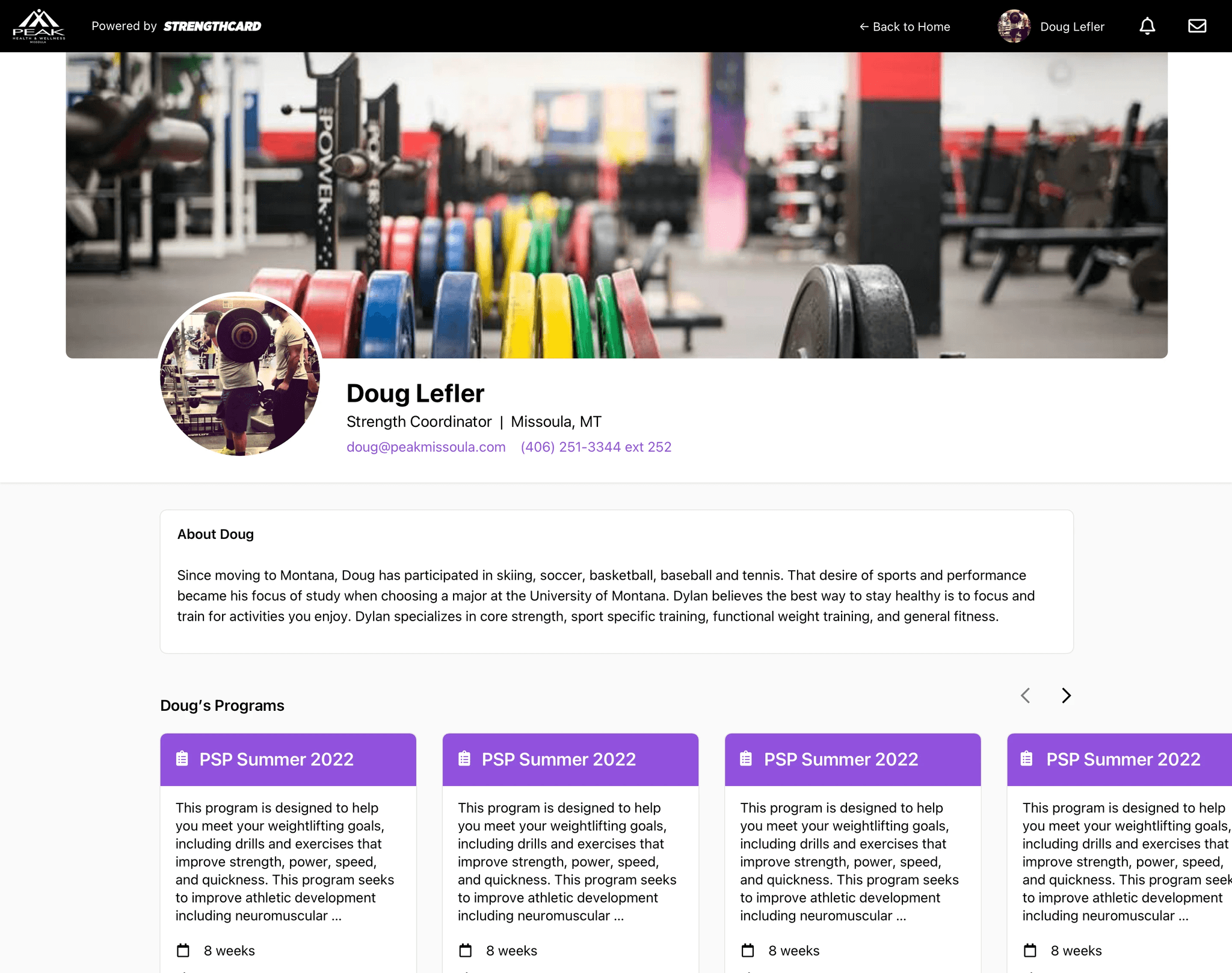This screenshot has width=1232, height=973.
Task: Go Back to Home
Action: 905,26
